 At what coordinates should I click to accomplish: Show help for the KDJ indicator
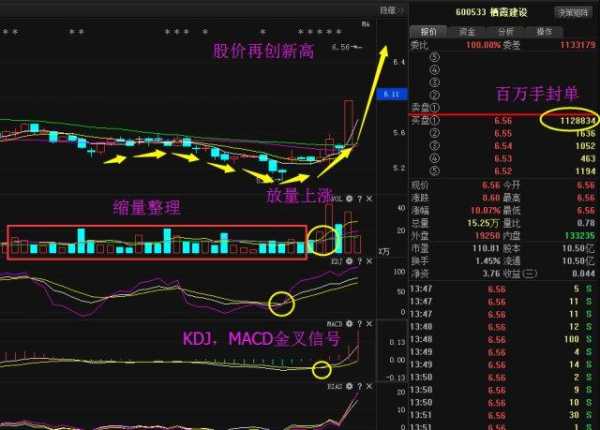click(359, 261)
